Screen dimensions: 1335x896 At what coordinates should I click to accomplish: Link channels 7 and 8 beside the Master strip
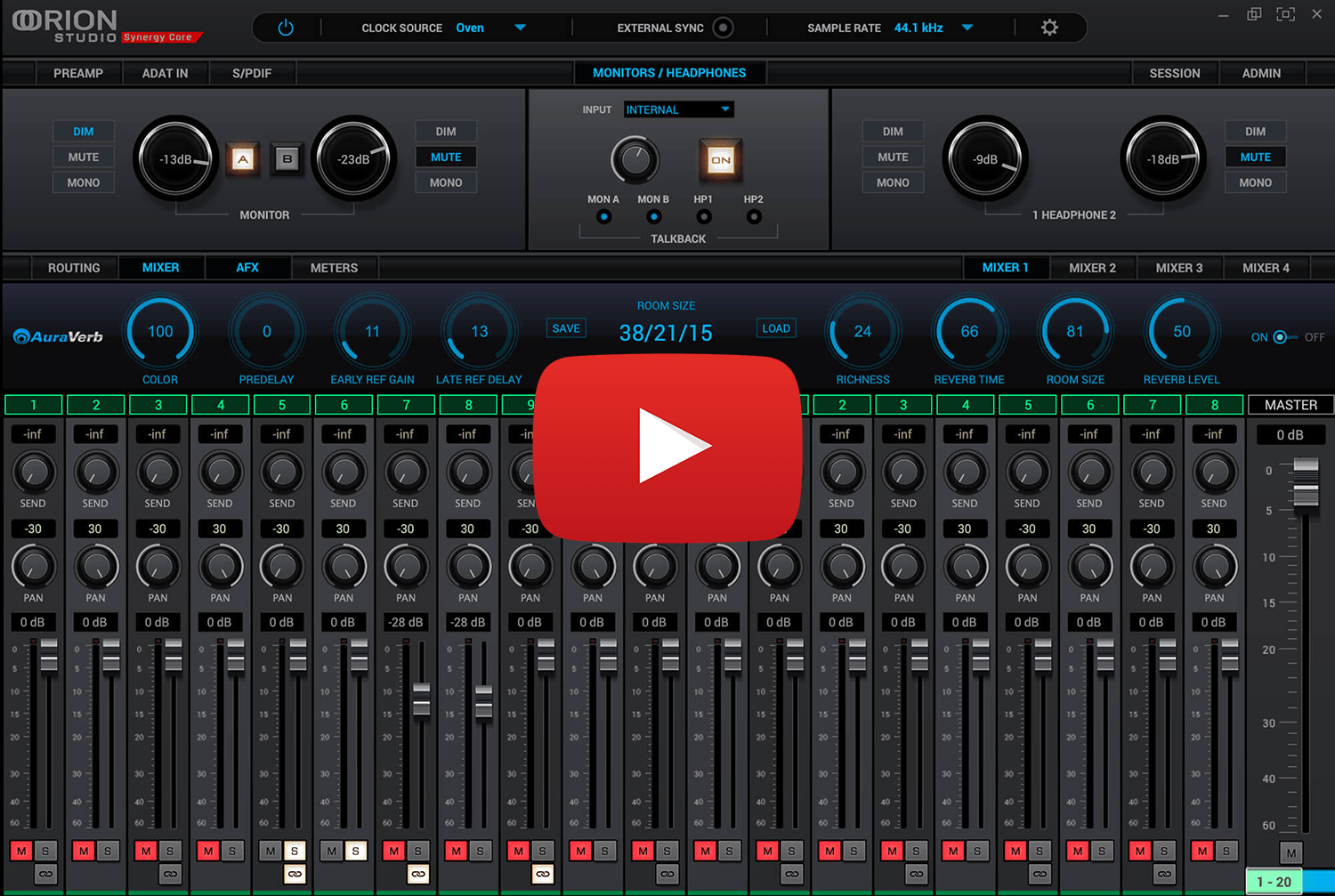(x=1164, y=875)
